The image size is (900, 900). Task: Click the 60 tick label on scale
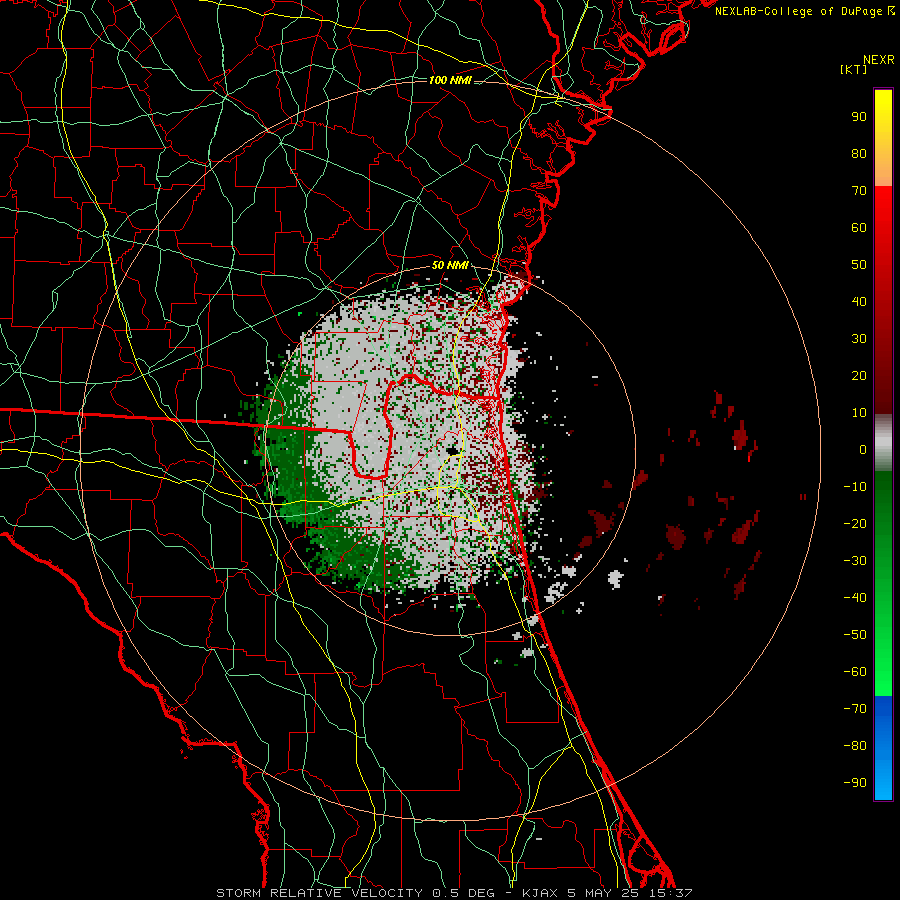point(859,227)
